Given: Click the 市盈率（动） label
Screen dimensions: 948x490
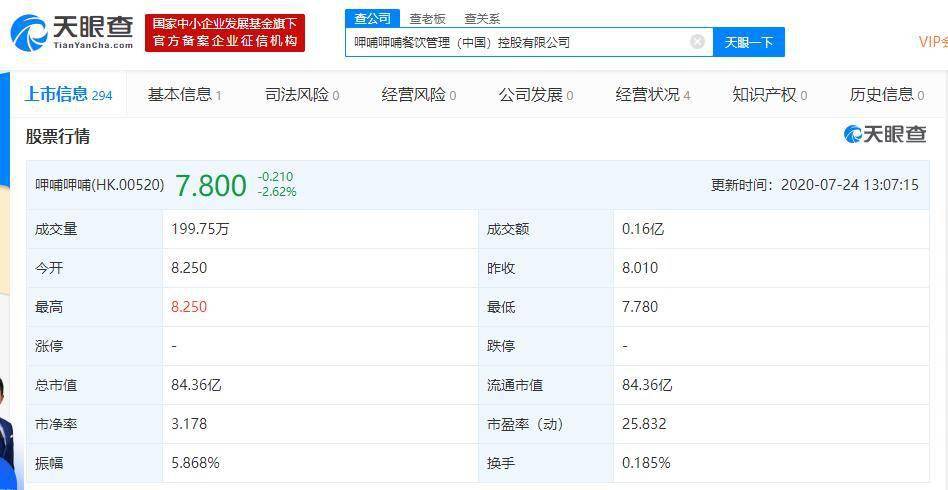Looking at the screenshot, I should (x=525, y=424).
